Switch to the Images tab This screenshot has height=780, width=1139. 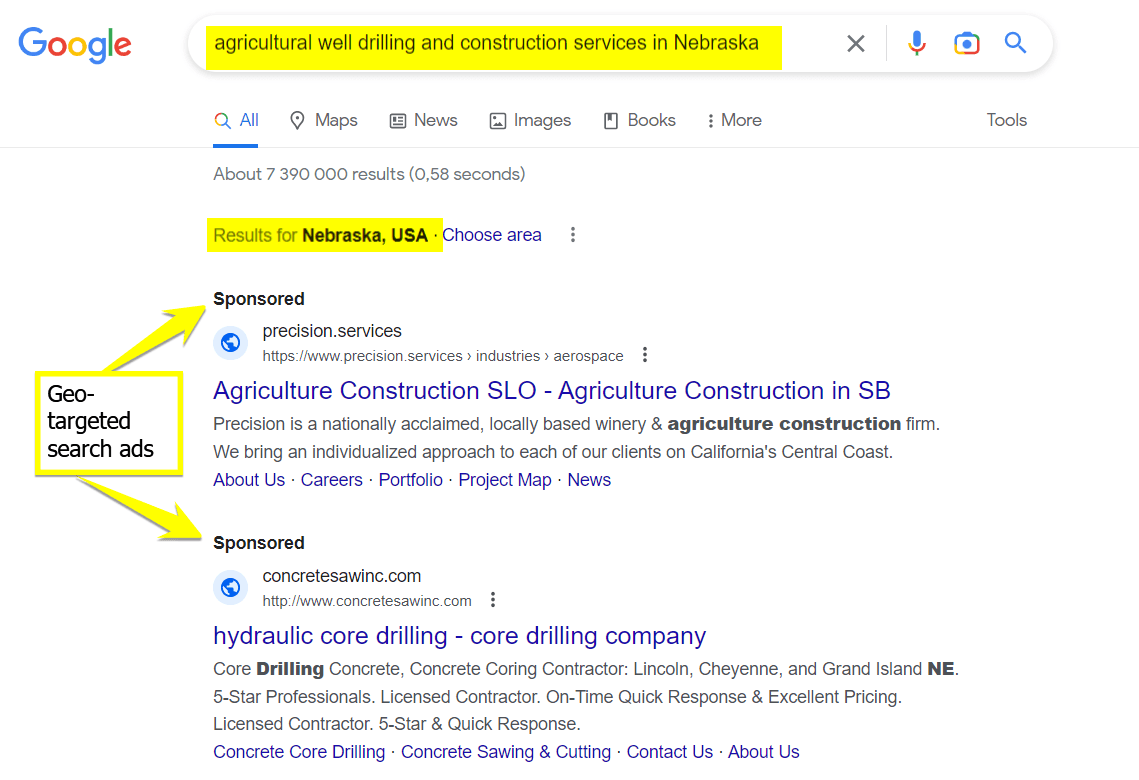pyautogui.click(x=530, y=121)
